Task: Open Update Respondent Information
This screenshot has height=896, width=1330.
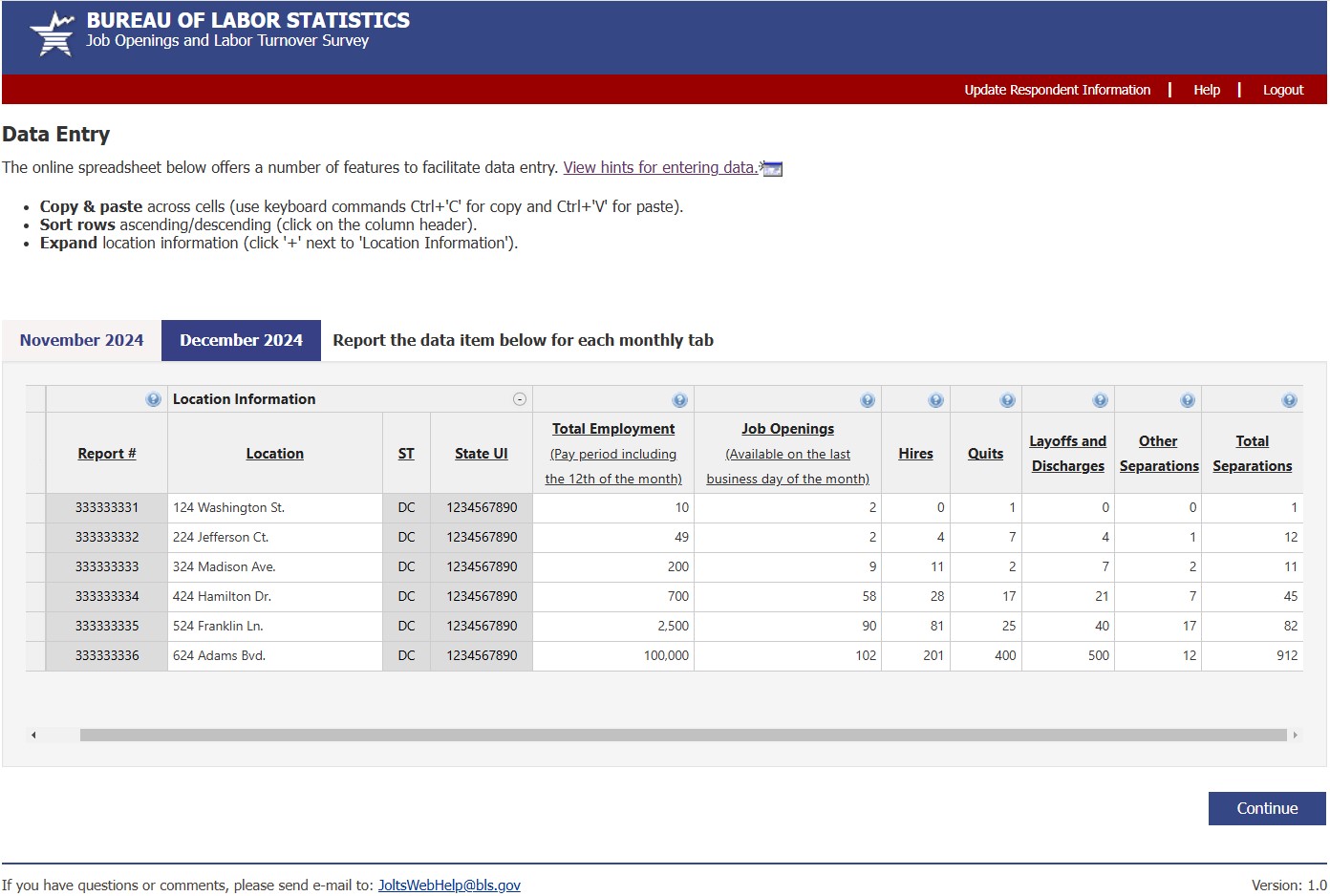Action: (1057, 90)
